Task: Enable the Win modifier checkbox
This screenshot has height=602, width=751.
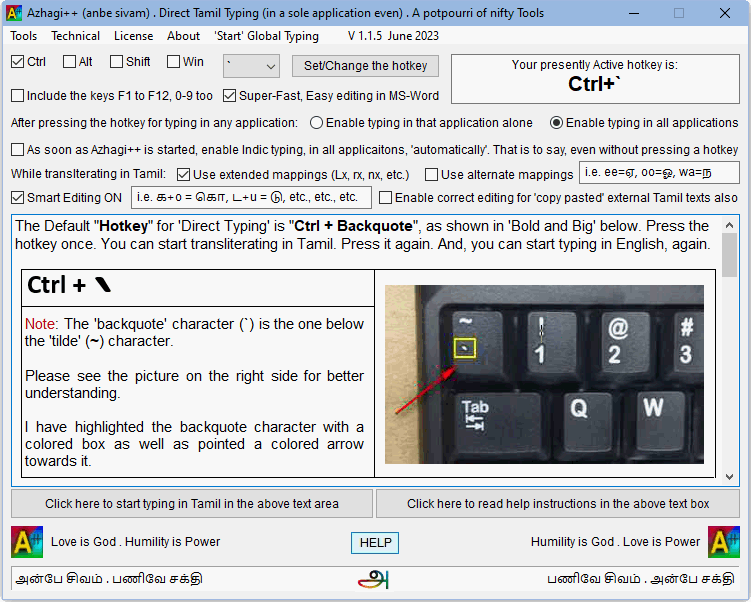Action: 173,62
